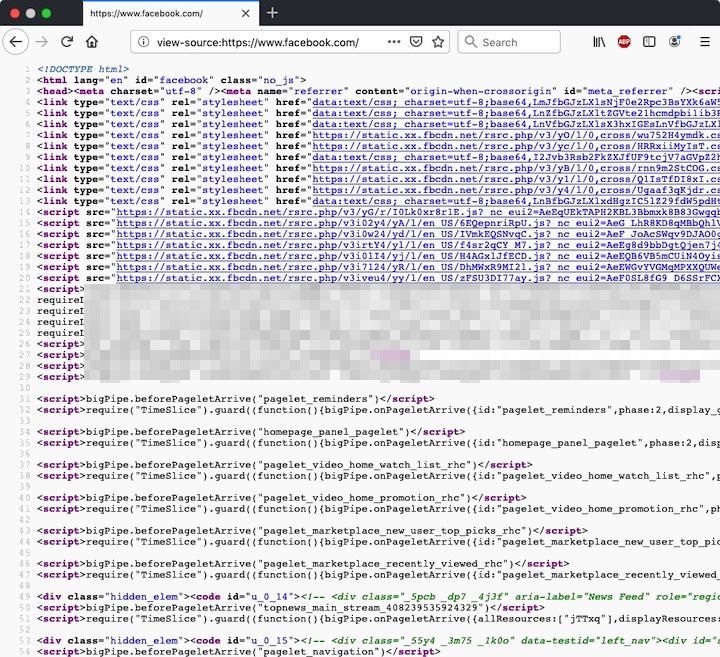
Task: Open the base64 stylesheet link on line 5
Action: (x=516, y=113)
